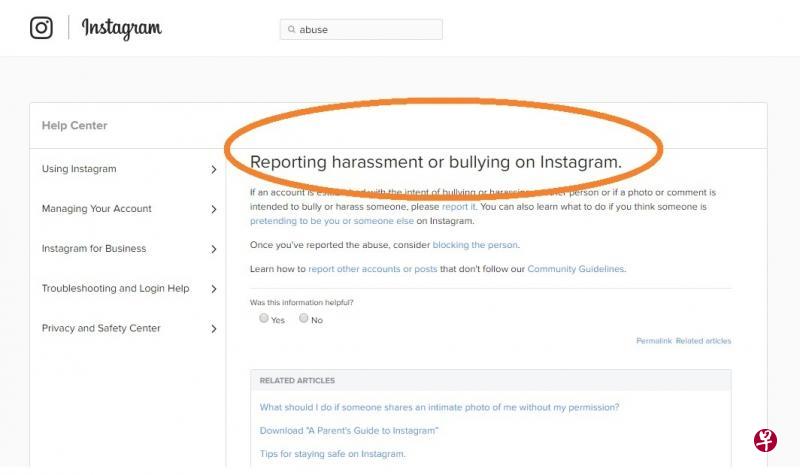
Task: Click the 'Was this information helpful?' text
Action: coord(302,303)
